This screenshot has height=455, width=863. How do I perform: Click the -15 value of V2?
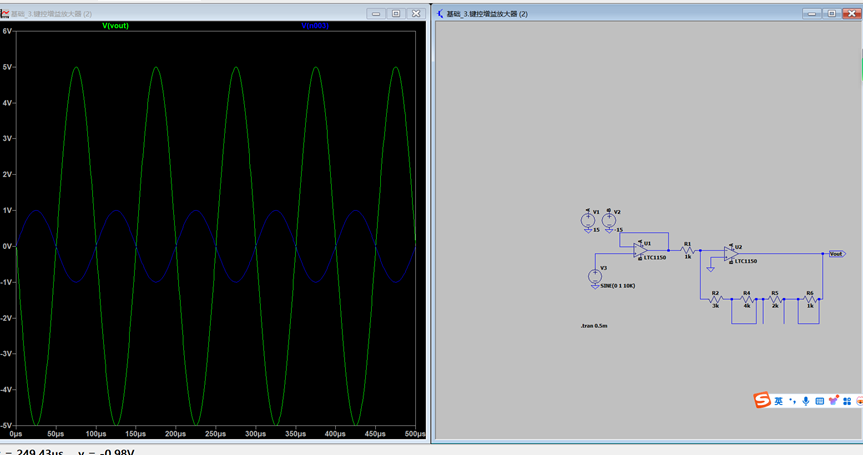tap(619, 230)
